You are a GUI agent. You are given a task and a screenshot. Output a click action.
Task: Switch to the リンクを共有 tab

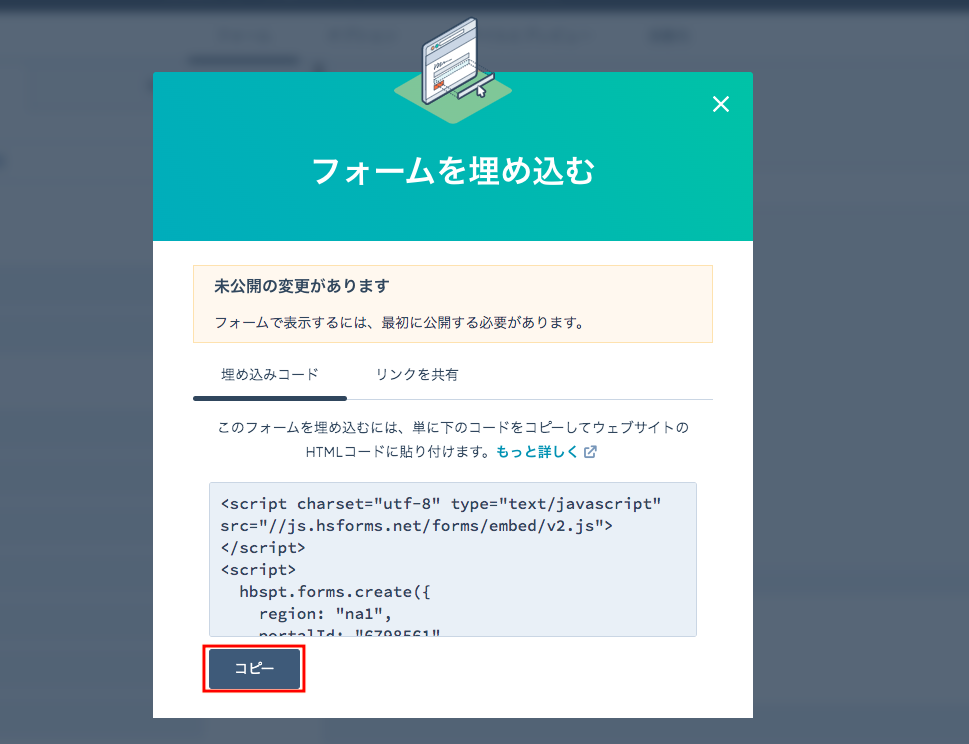coord(417,374)
